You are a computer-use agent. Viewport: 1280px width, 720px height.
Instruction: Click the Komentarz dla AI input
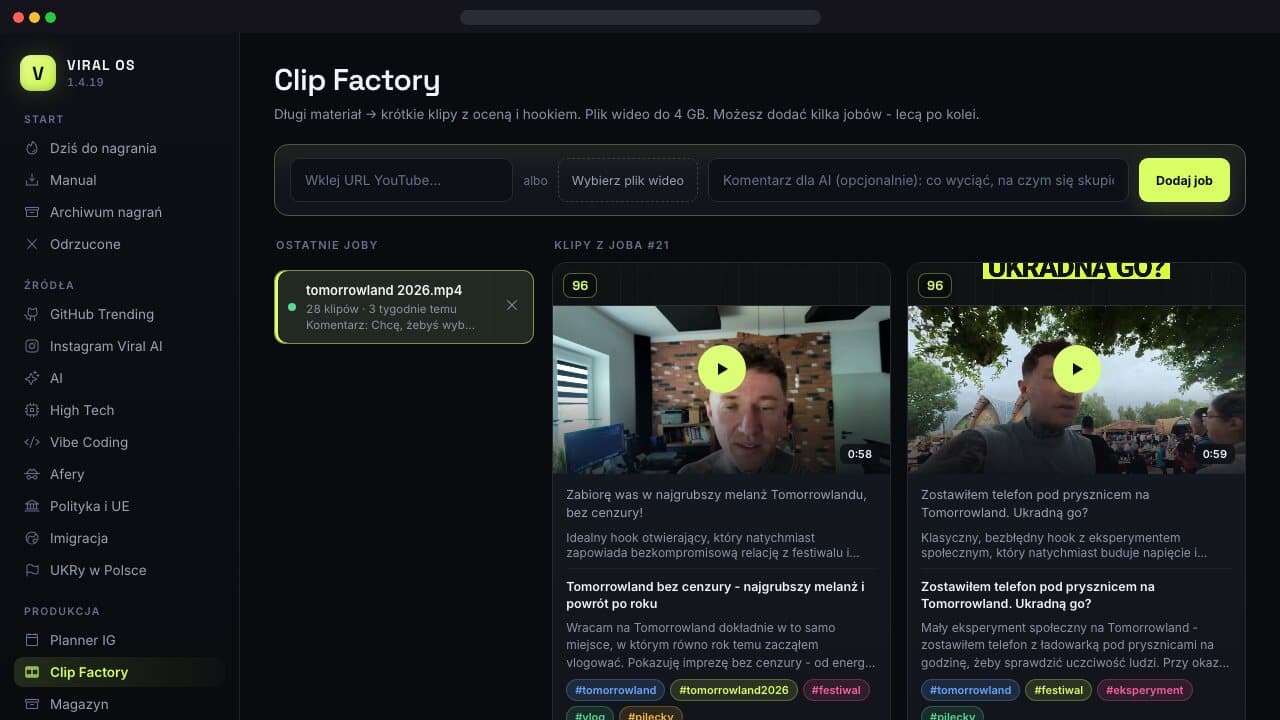tap(918, 180)
